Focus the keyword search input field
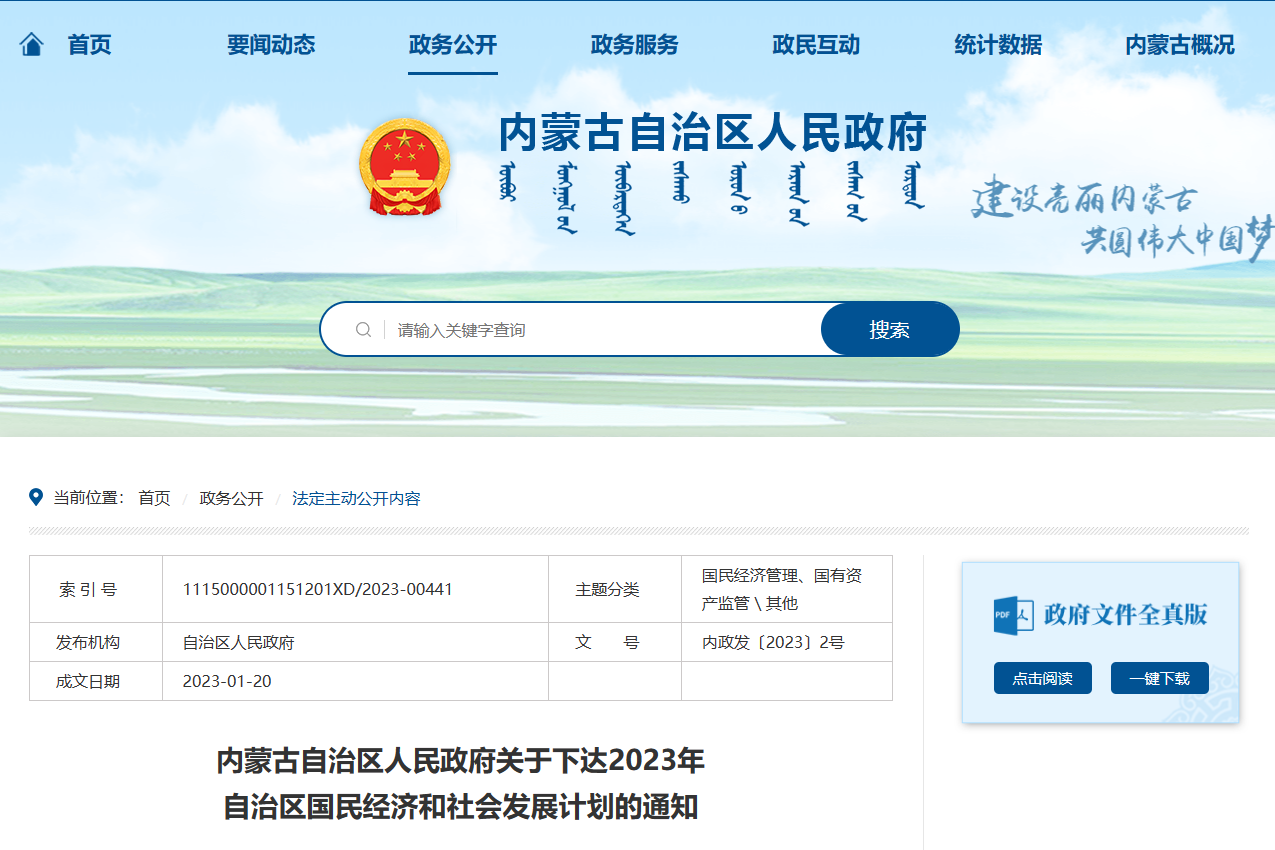This screenshot has height=850, width=1275. pos(605,330)
